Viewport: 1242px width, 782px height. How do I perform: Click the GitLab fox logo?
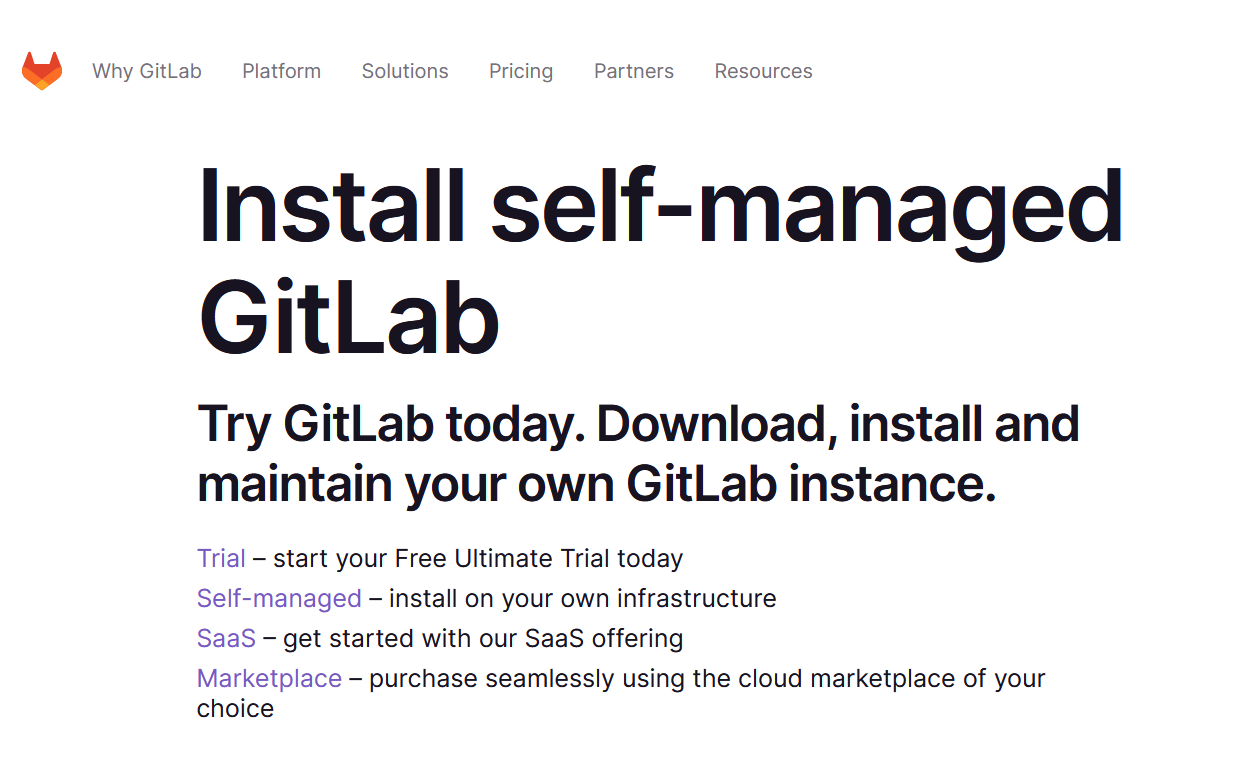point(42,71)
